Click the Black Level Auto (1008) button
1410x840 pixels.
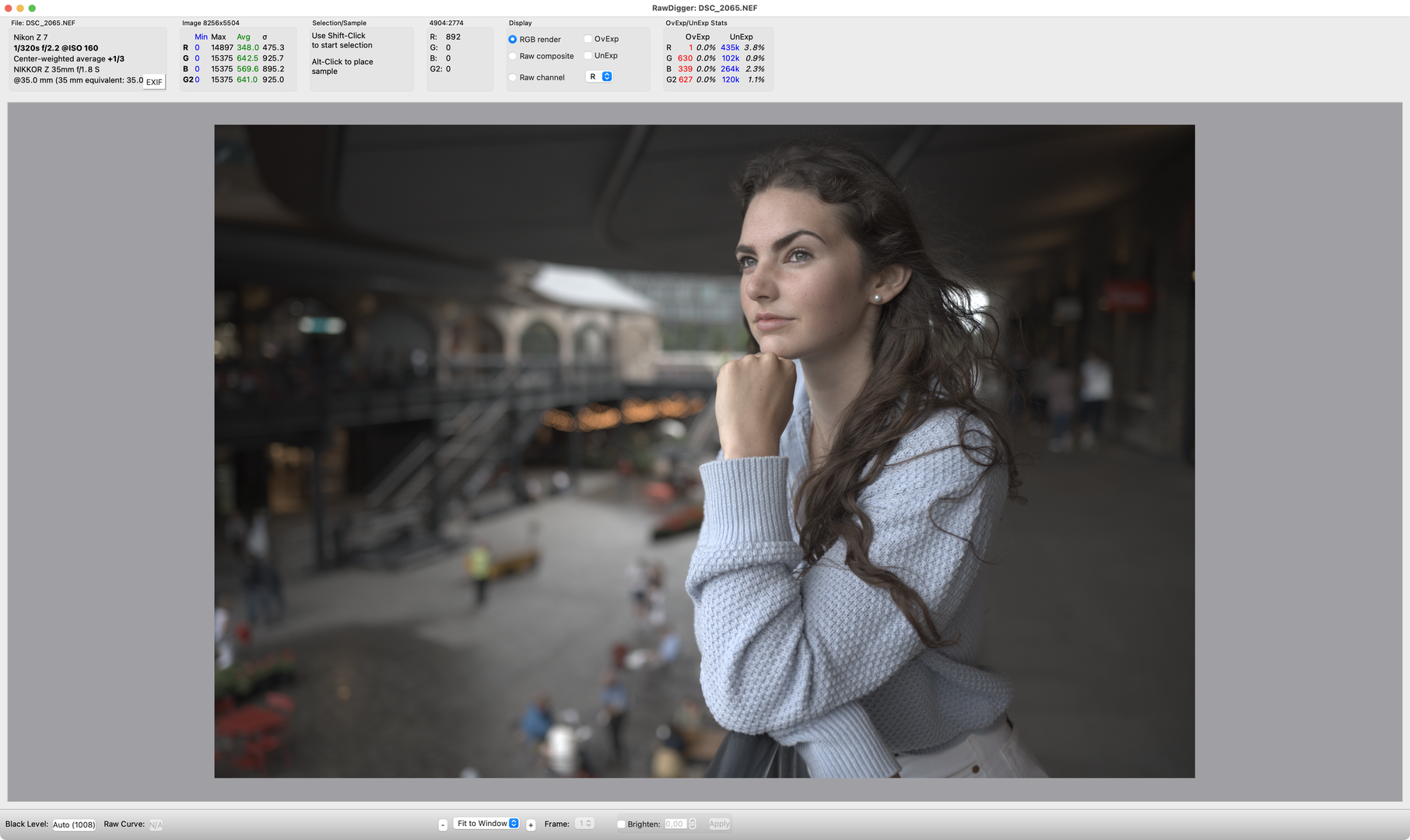pyautogui.click(x=74, y=824)
